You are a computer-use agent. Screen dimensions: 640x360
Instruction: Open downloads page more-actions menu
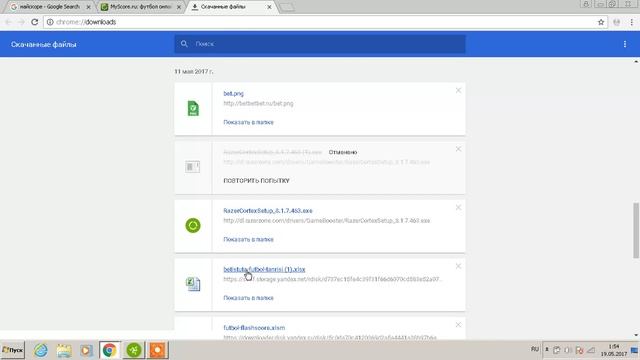click(x=625, y=44)
